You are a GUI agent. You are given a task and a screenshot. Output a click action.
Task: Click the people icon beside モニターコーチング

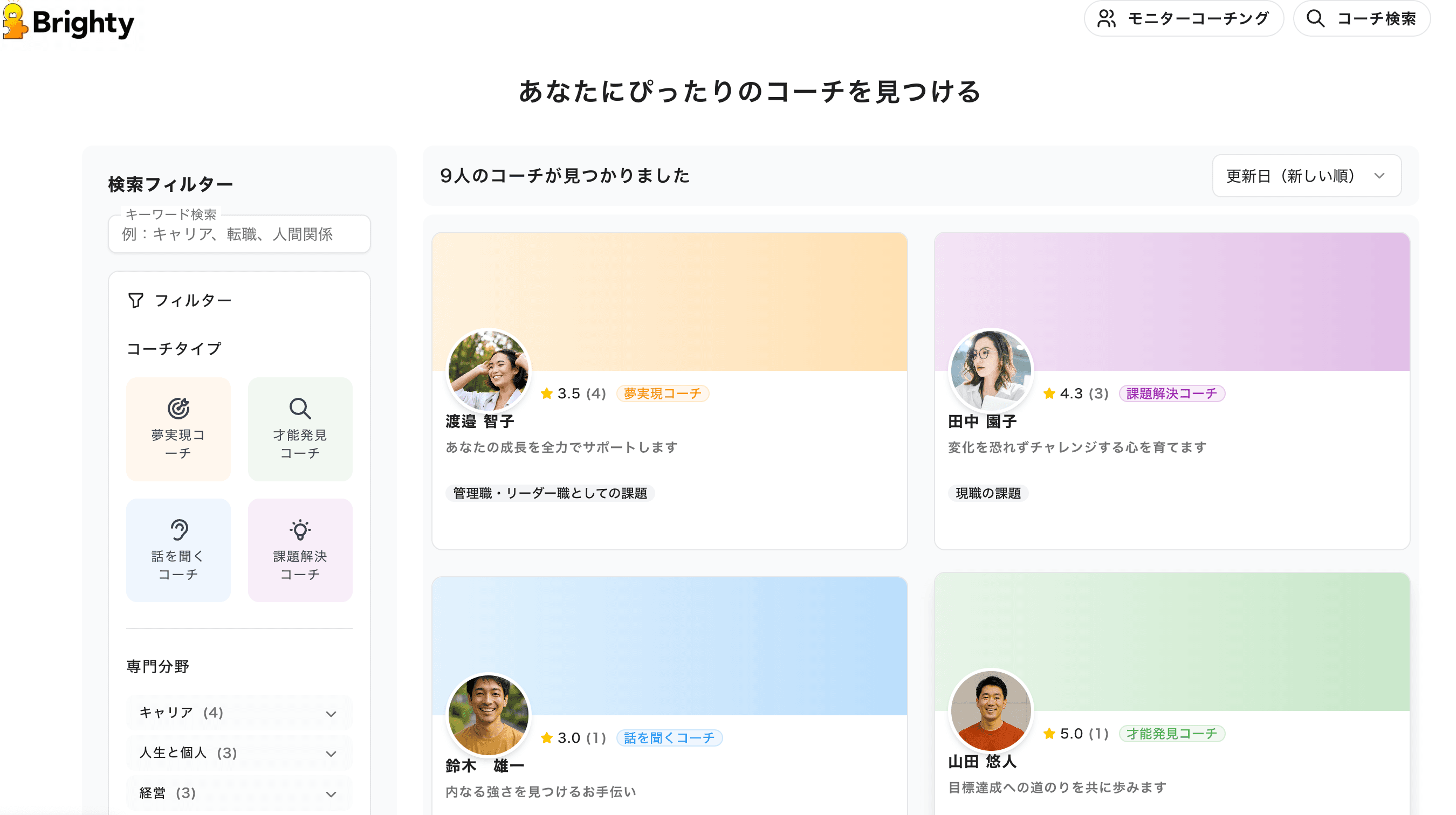(1106, 19)
